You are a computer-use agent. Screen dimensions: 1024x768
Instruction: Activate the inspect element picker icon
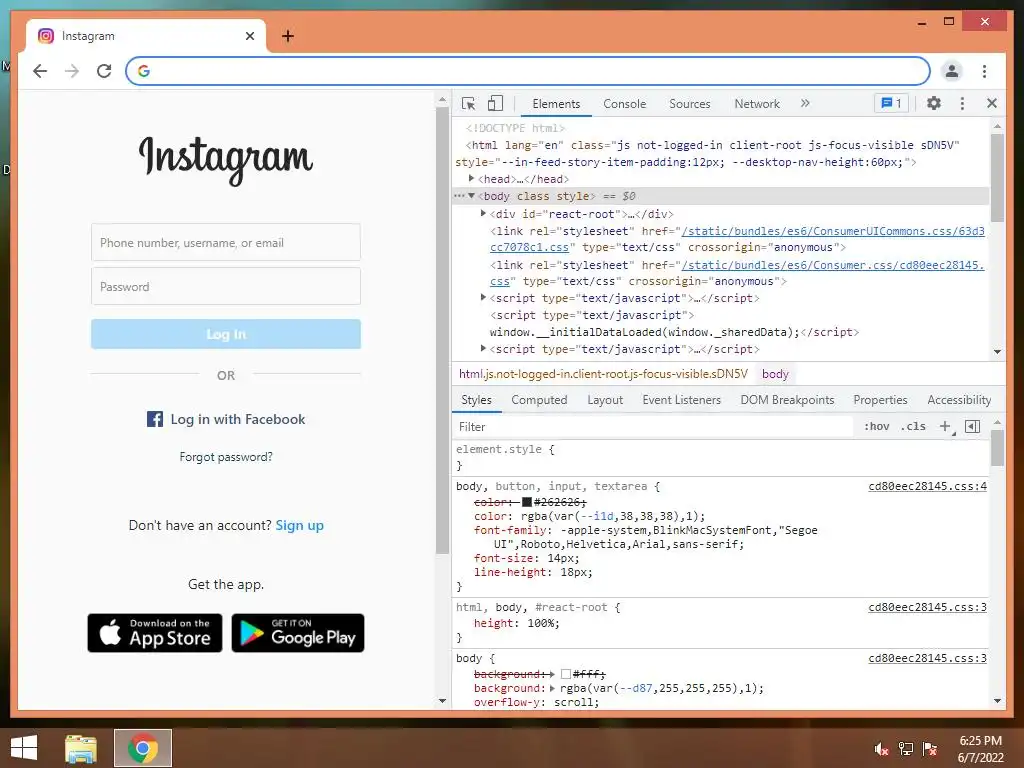coord(468,104)
